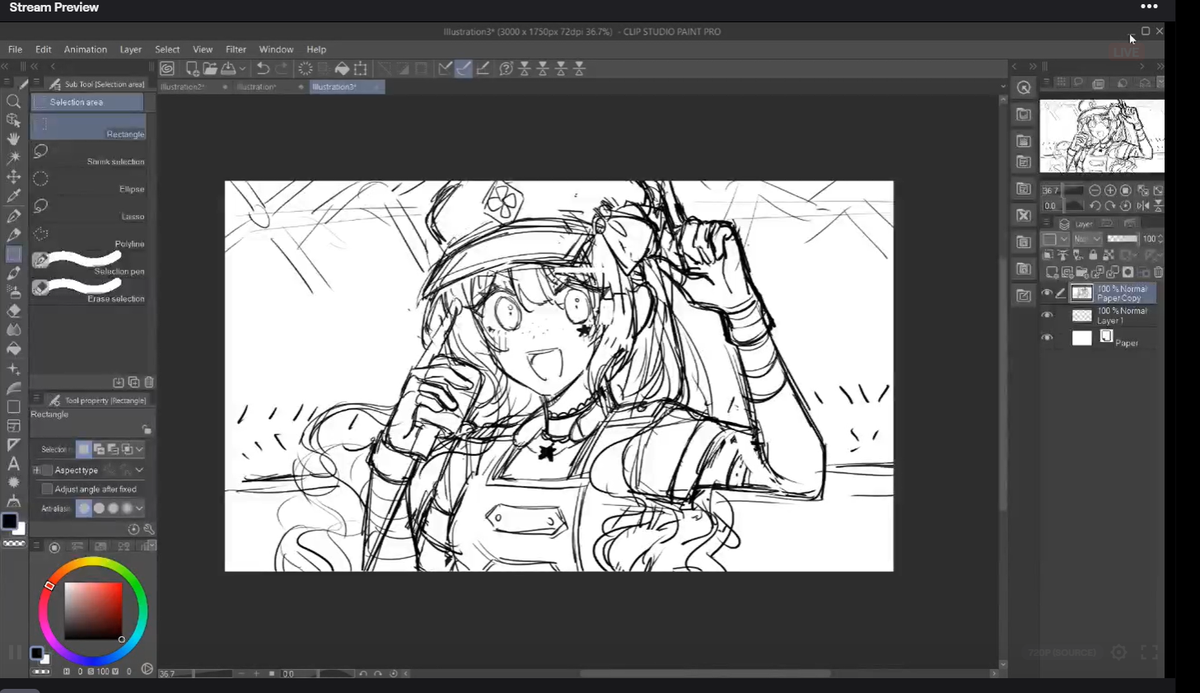Image resolution: width=1200 pixels, height=693 pixels.
Task: Choose the Polyline selection sub tool
Action: [90, 235]
